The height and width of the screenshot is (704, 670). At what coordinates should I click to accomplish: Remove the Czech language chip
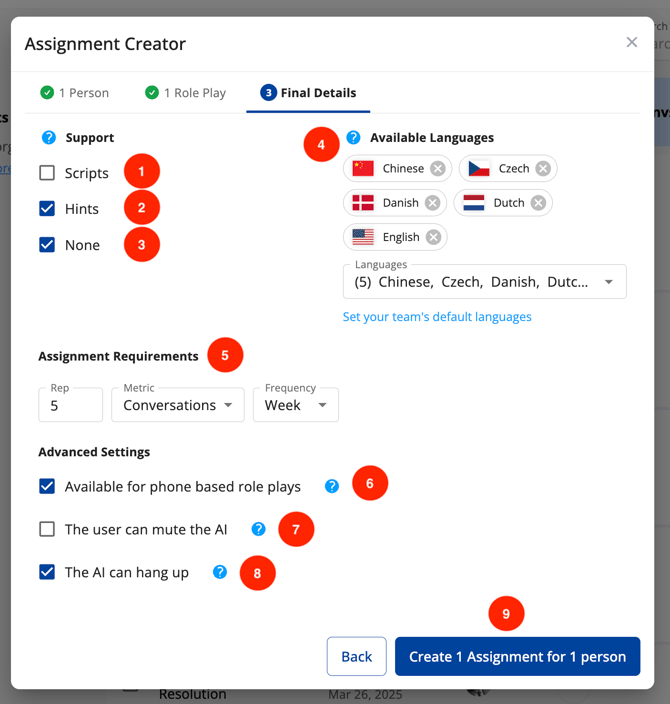pos(543,169)
